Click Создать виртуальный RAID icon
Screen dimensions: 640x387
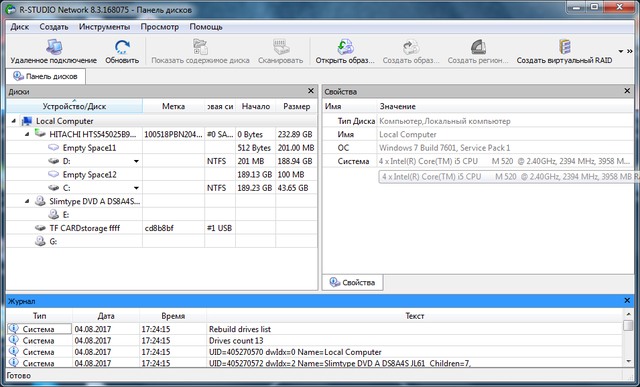564,47
